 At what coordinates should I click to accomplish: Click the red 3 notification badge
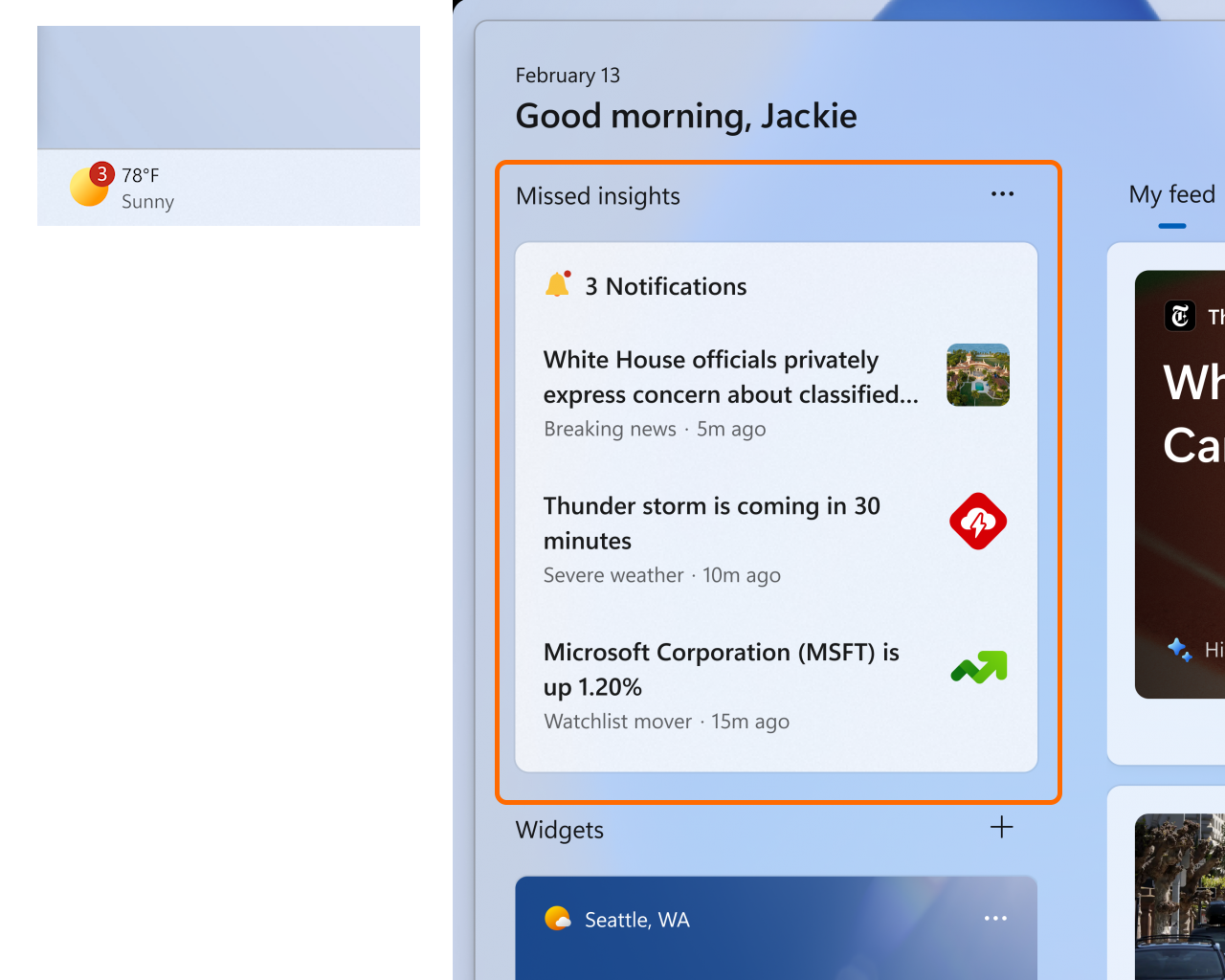(101, 174)
